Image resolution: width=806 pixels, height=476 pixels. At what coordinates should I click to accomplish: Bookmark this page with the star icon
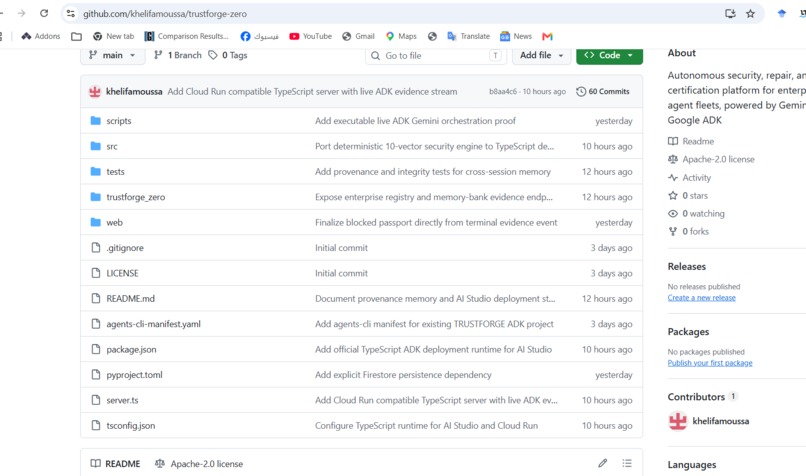point(750,14)
